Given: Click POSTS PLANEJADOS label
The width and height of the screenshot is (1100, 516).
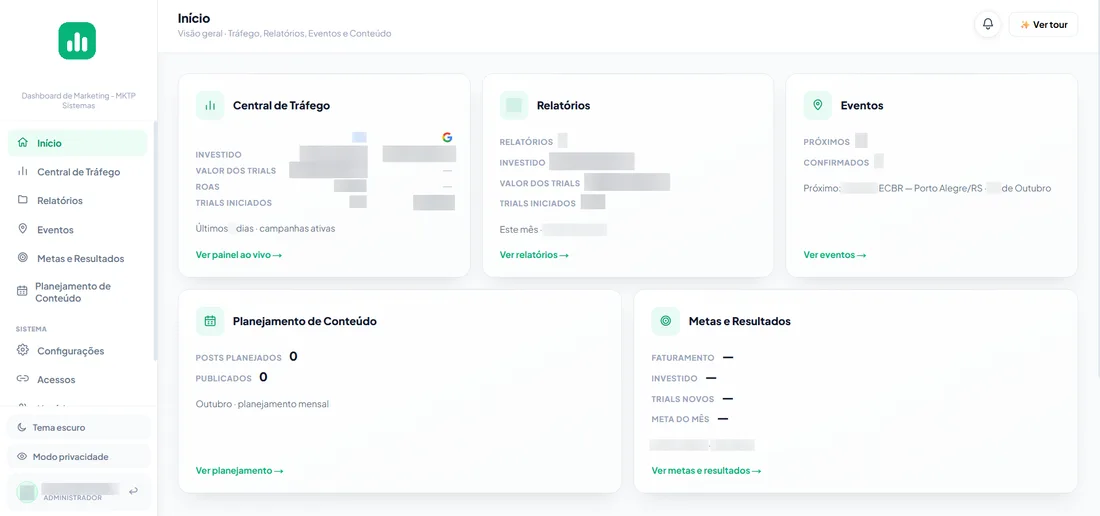Looking at the screenshot, I should pyautogui.click(x=239, y=358).
